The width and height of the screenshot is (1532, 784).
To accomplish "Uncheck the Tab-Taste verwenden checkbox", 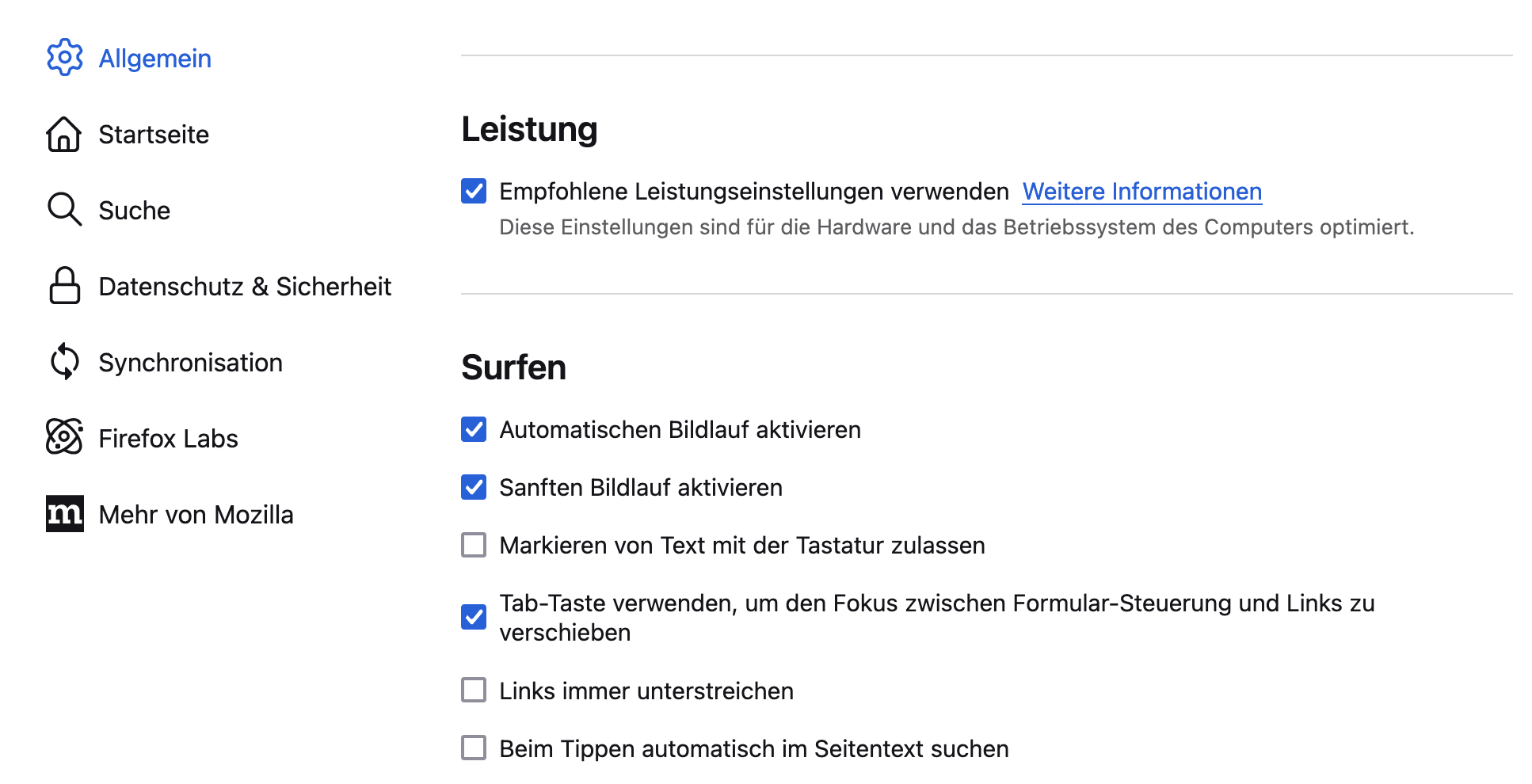I will pos(474,617).
